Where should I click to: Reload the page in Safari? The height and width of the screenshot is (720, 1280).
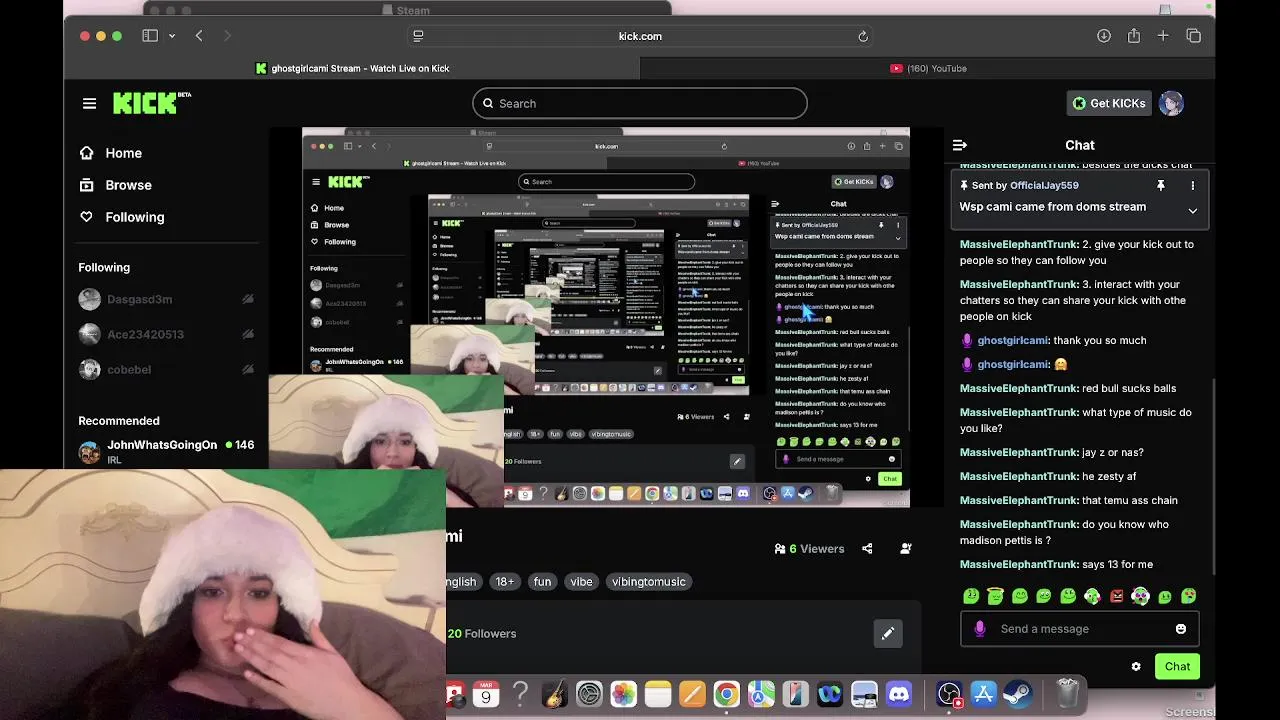point(862,36)
